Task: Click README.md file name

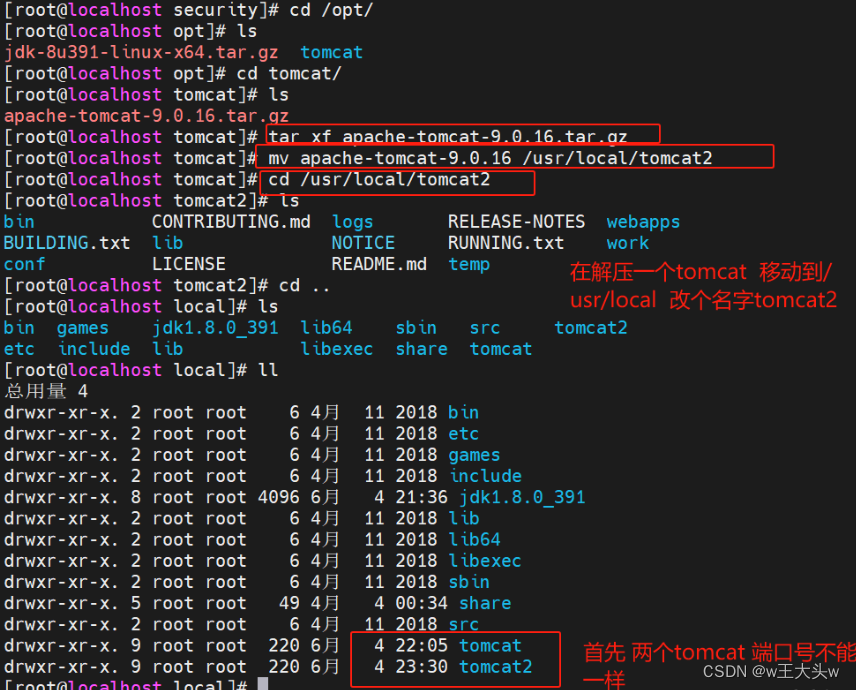Action: pos(379,264)
